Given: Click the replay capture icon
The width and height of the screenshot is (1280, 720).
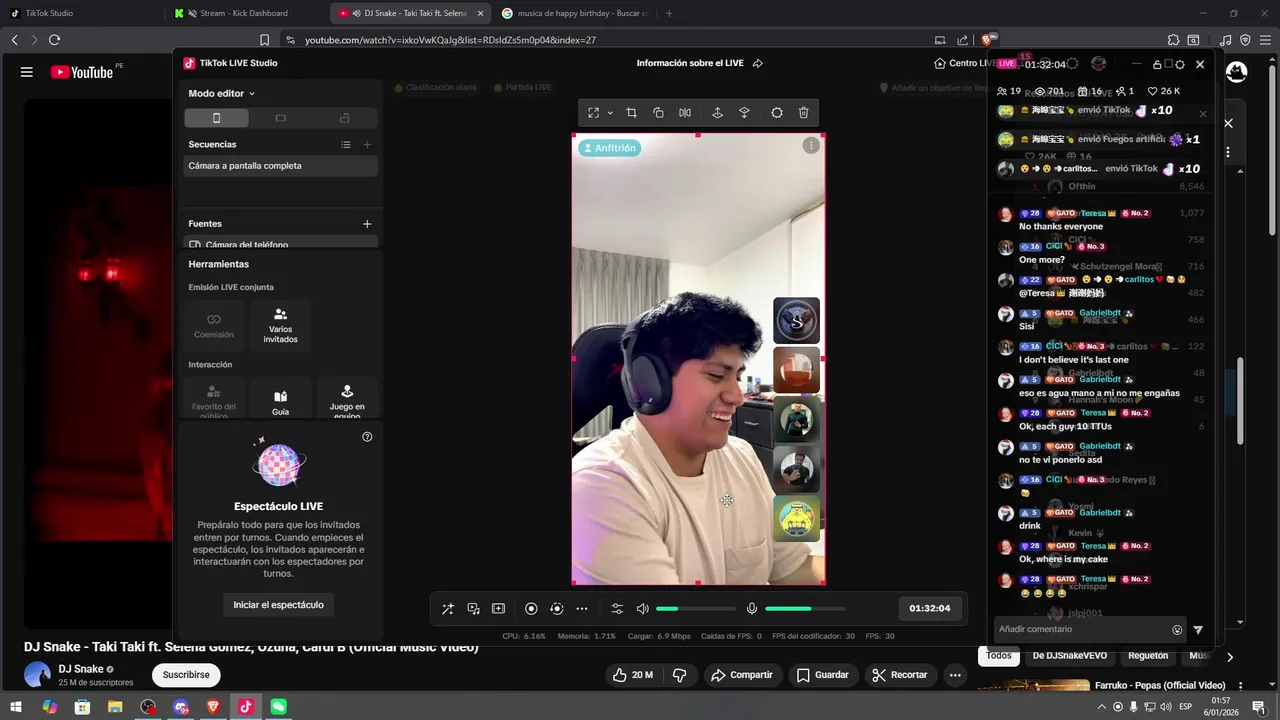Looking at the screenshot, I should [557, 608].
